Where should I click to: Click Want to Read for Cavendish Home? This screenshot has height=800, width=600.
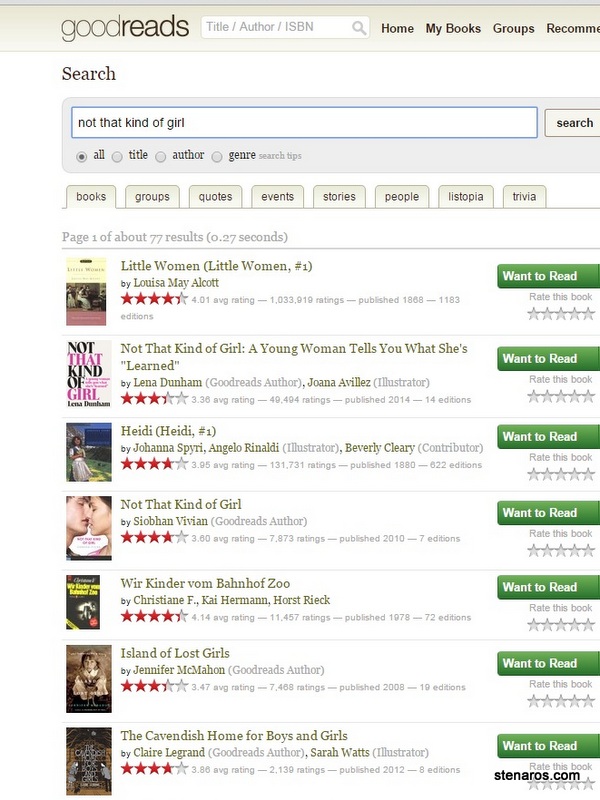[x=548, y=746]
